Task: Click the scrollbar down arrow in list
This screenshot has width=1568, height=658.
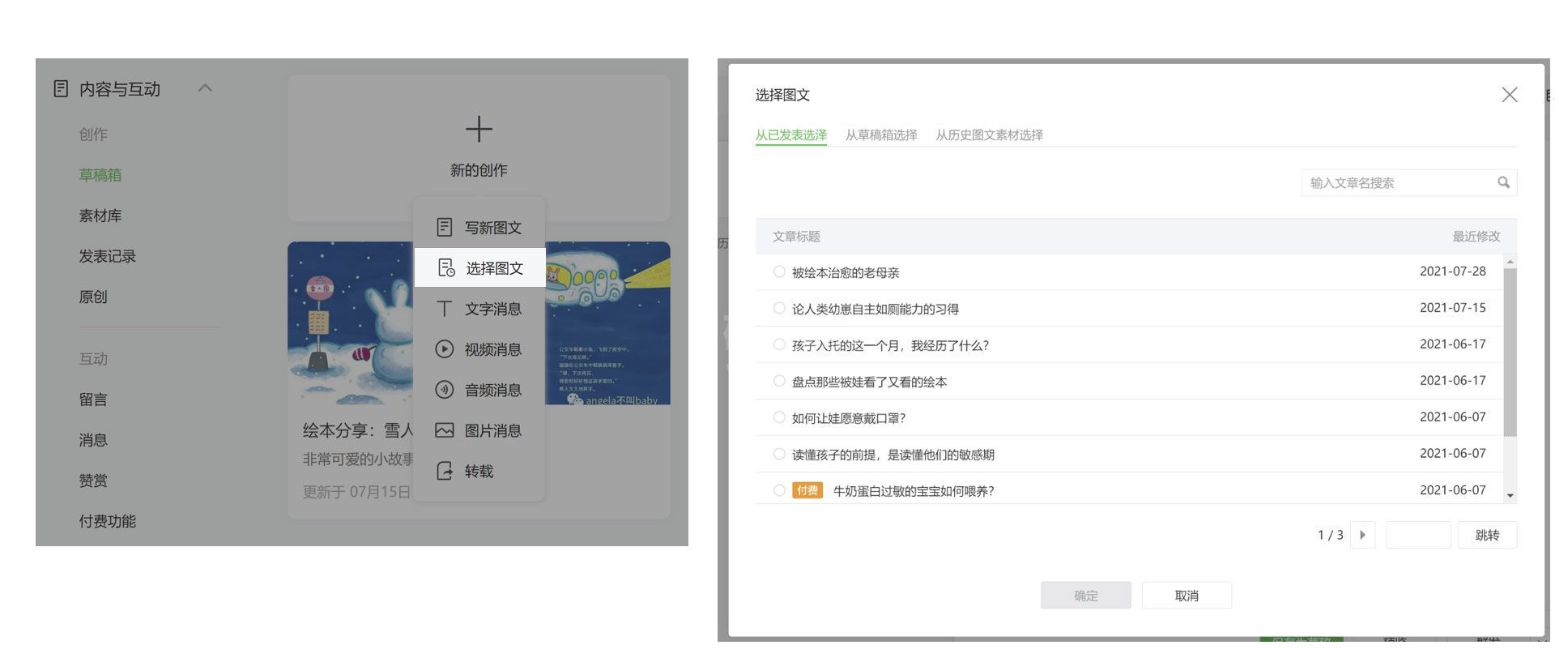Action: point(1510,495)
